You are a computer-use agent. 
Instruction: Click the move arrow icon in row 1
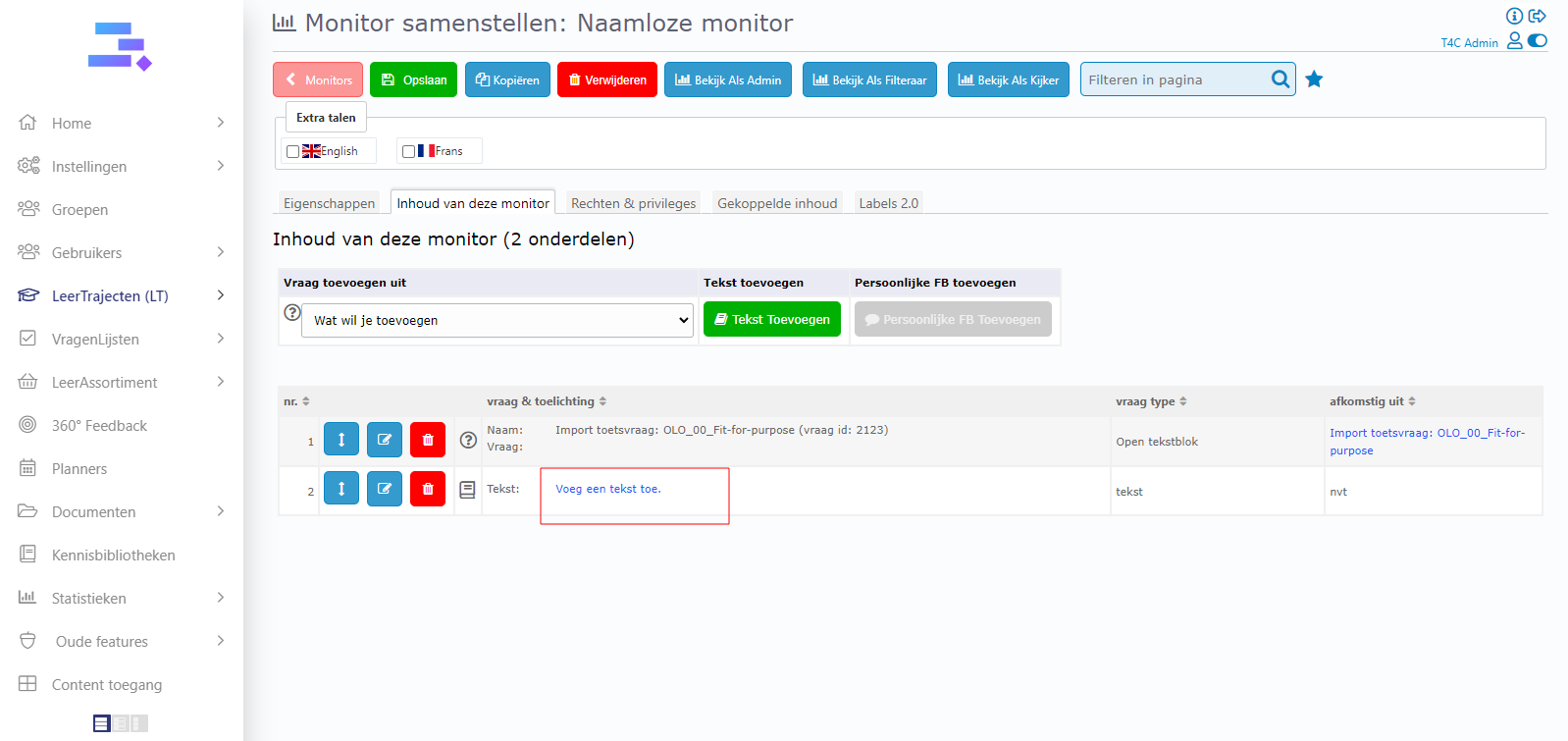tap(341, 440)
